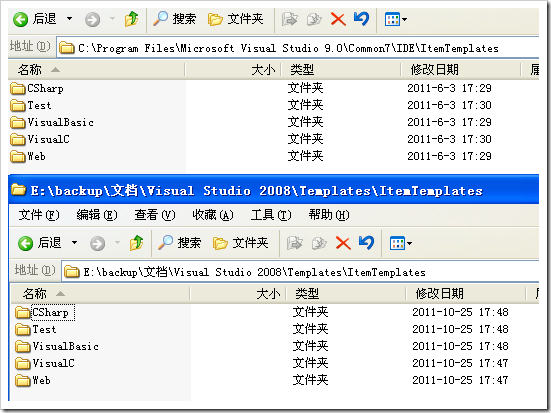Click Forward arrow in upper Explorer window

92,19
